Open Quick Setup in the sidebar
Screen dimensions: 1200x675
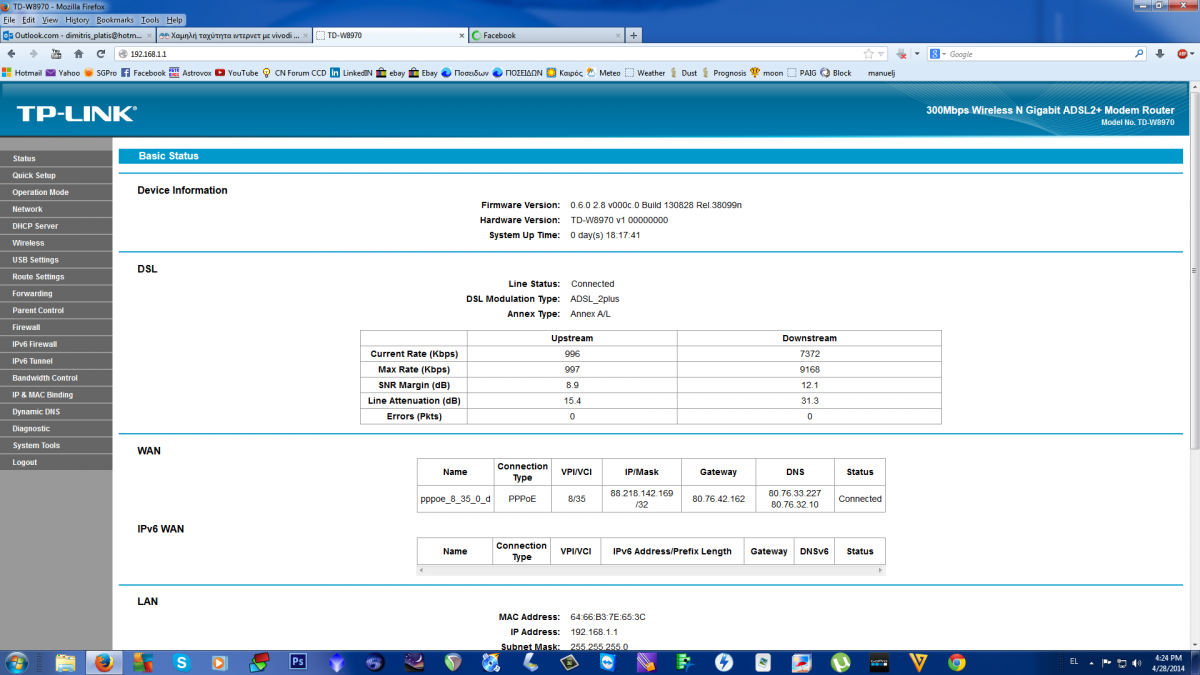56,175
